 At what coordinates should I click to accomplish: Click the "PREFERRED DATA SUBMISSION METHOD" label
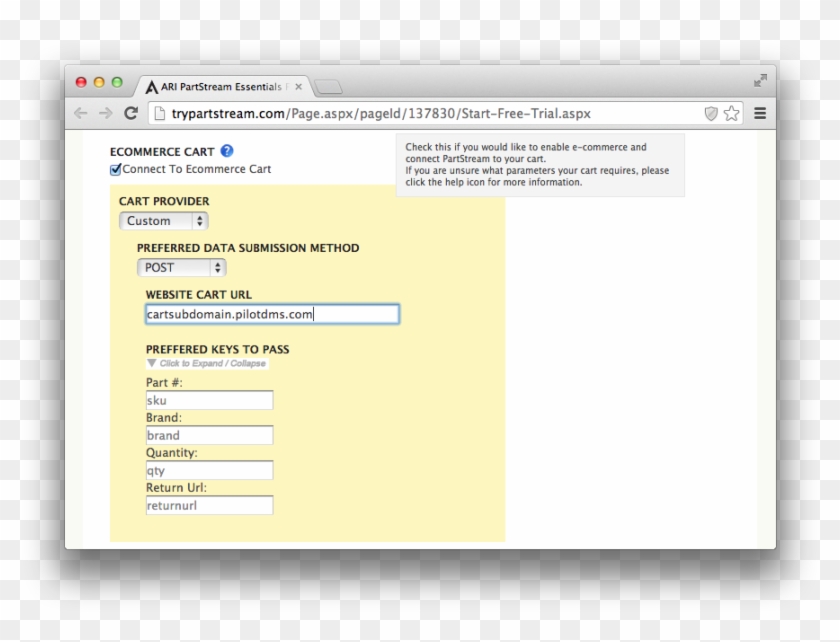248,248
